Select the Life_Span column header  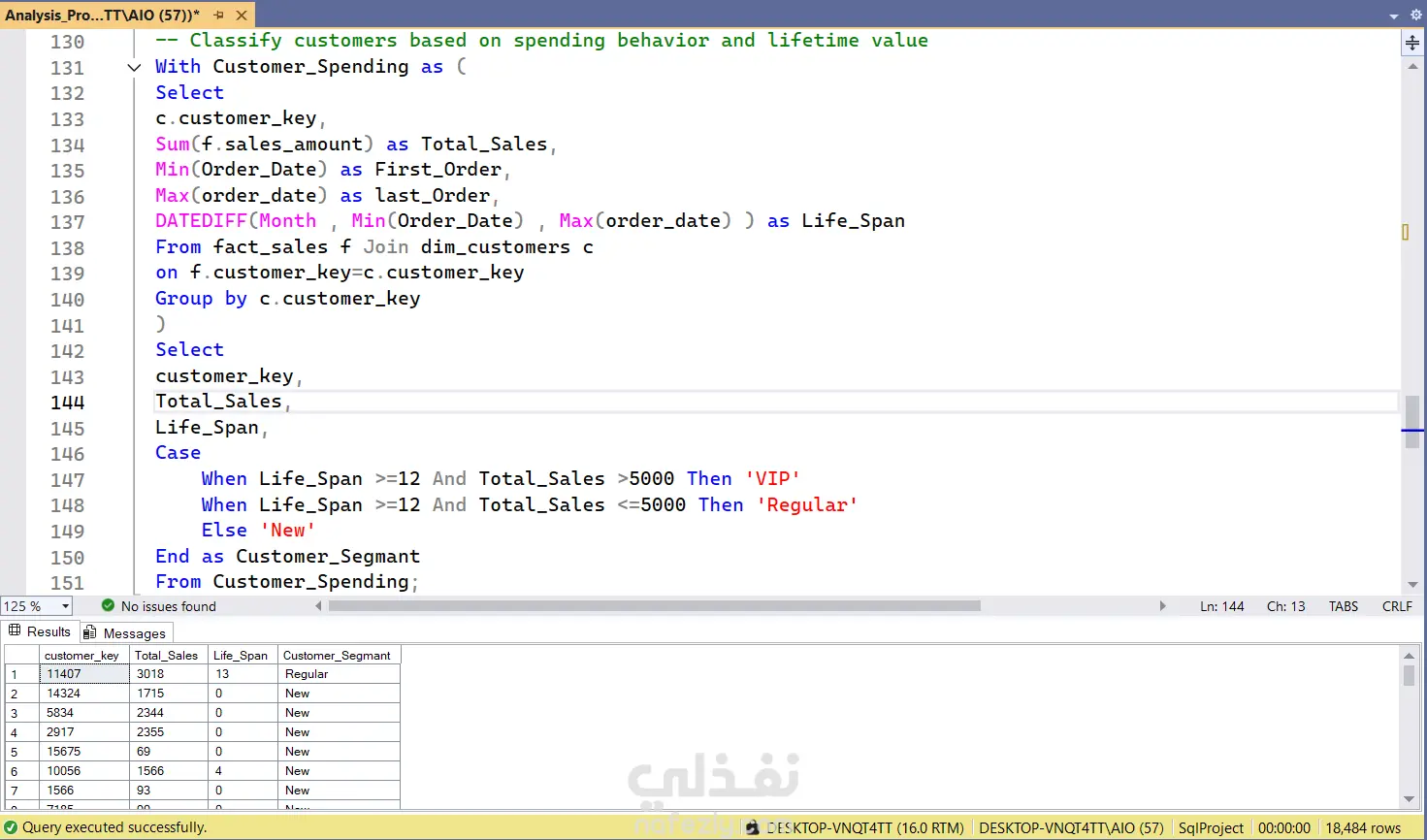coord(243,656)
